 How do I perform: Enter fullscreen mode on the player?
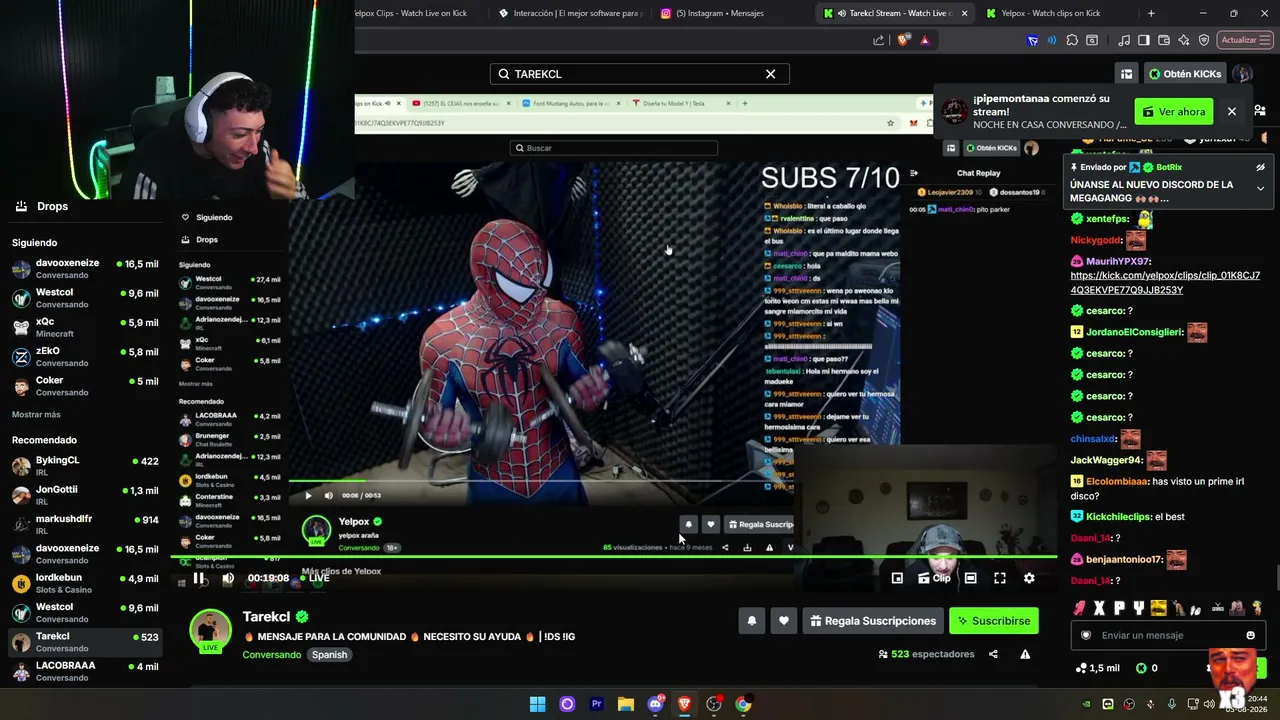pos(1000,578)
